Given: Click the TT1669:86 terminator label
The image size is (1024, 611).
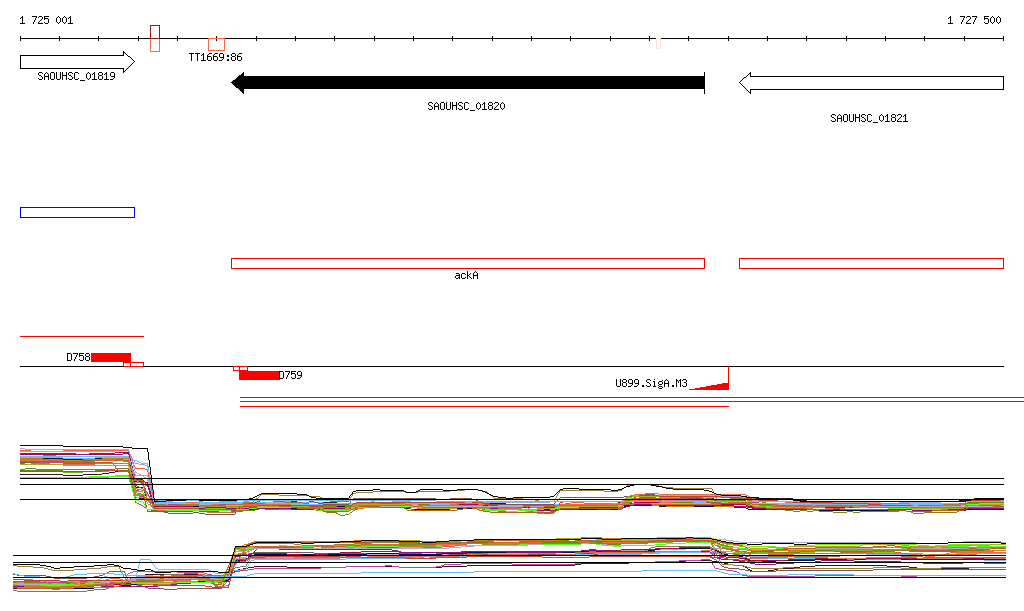Looking at the screenshot, I should [216, 57].
